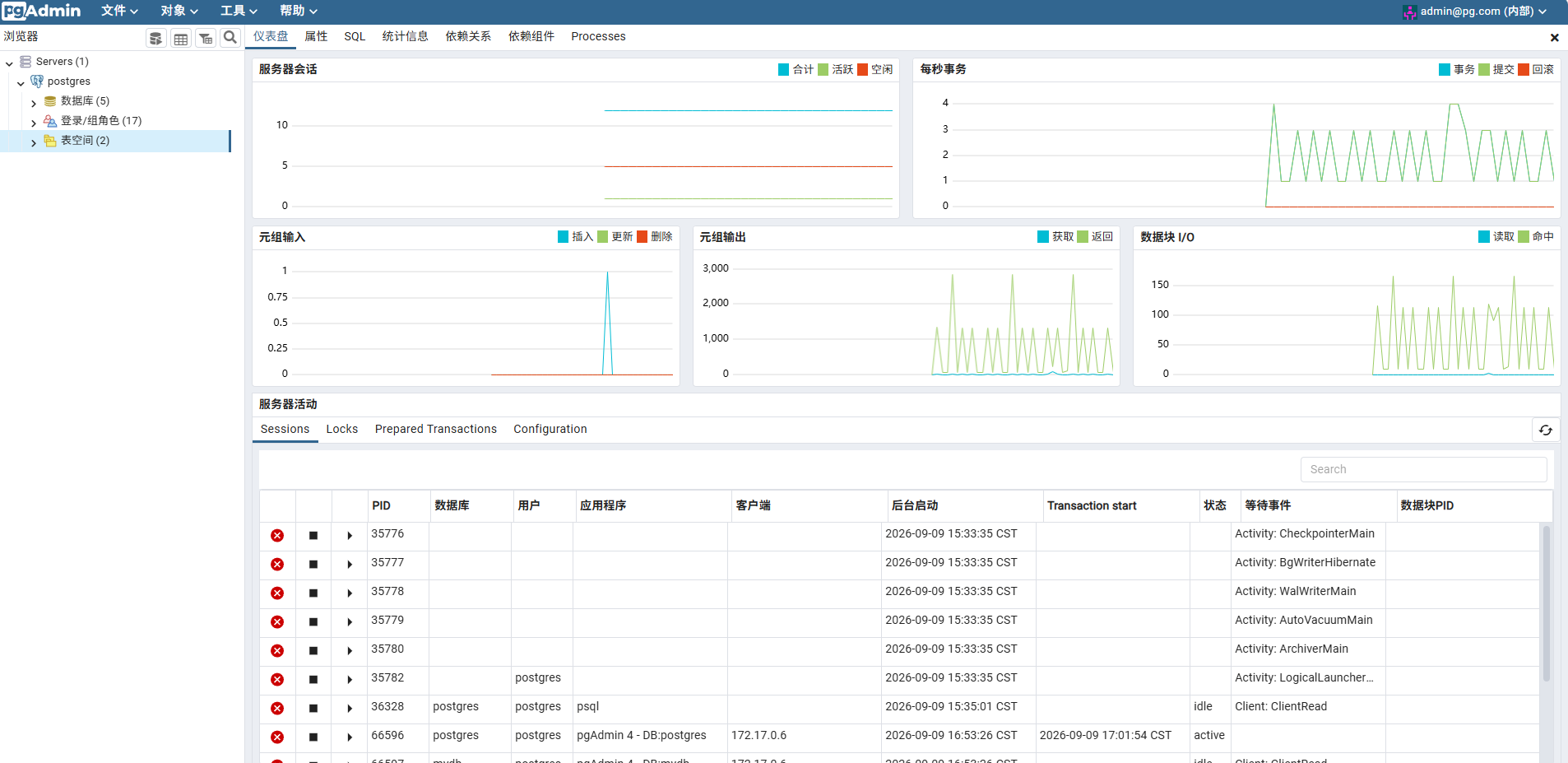Click the View Data grid icon
1568x763 pixels.
(x=181, y=38)
